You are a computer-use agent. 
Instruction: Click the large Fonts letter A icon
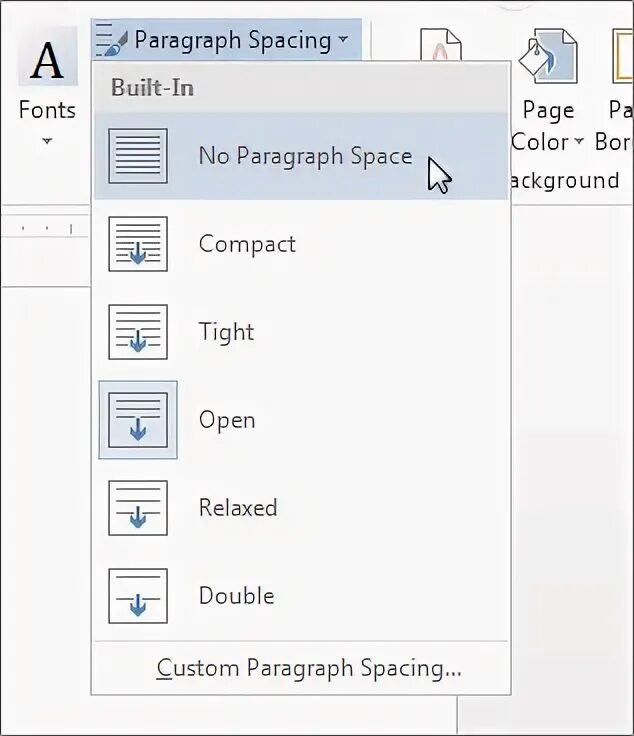click(47, 60)
